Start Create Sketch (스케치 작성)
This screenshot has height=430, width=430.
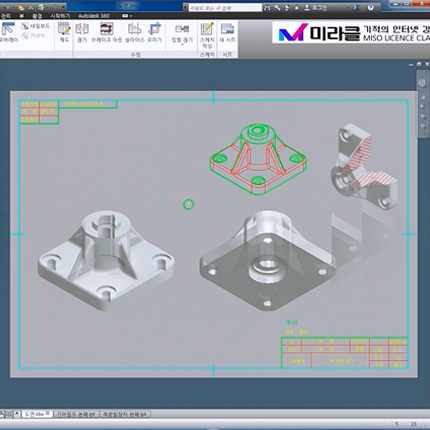[207, 35]
